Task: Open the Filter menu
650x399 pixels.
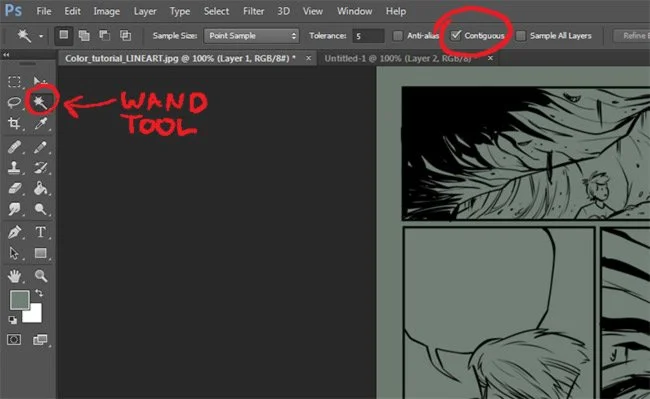Action: coord(253,11)
